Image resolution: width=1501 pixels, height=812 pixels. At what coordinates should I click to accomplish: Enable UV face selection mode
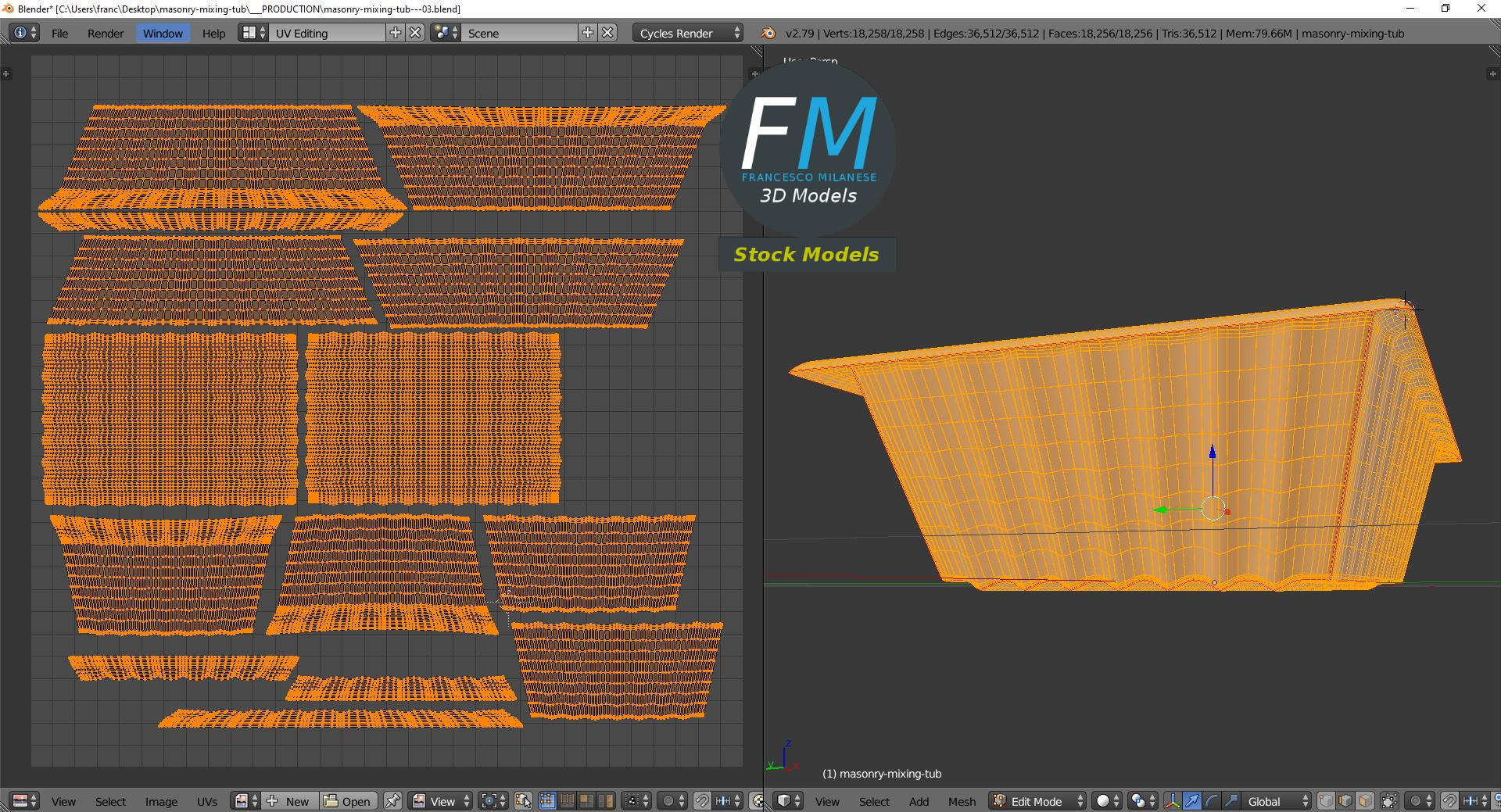click(586, 801)
